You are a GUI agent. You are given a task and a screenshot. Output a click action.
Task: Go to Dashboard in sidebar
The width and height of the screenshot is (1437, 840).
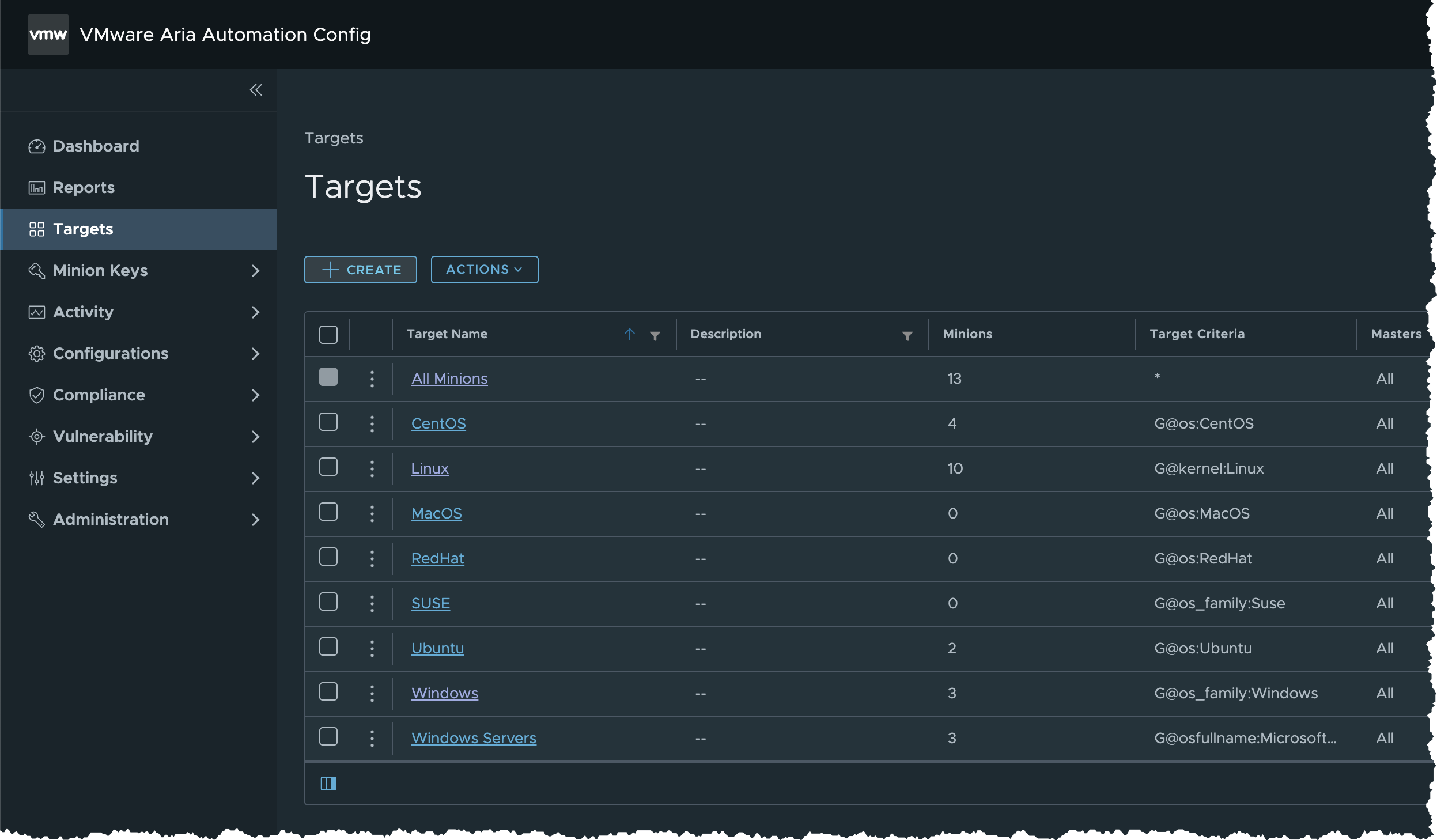coord(139,146)
